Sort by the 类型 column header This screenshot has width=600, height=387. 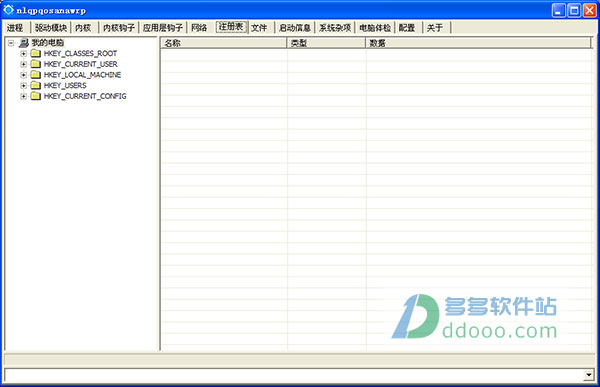326,43
